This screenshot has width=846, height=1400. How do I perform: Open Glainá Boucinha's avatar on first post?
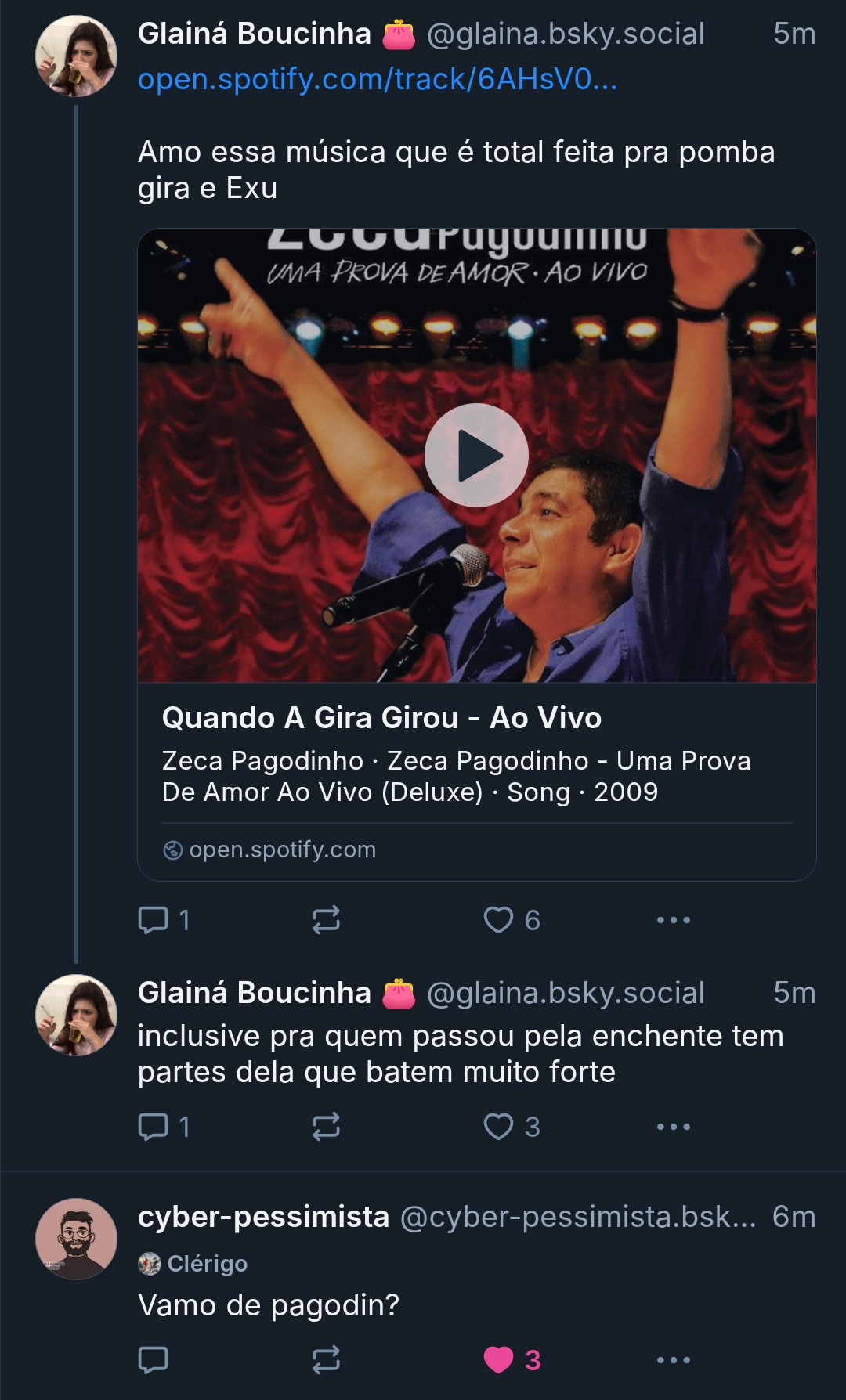tap(76, 56)
